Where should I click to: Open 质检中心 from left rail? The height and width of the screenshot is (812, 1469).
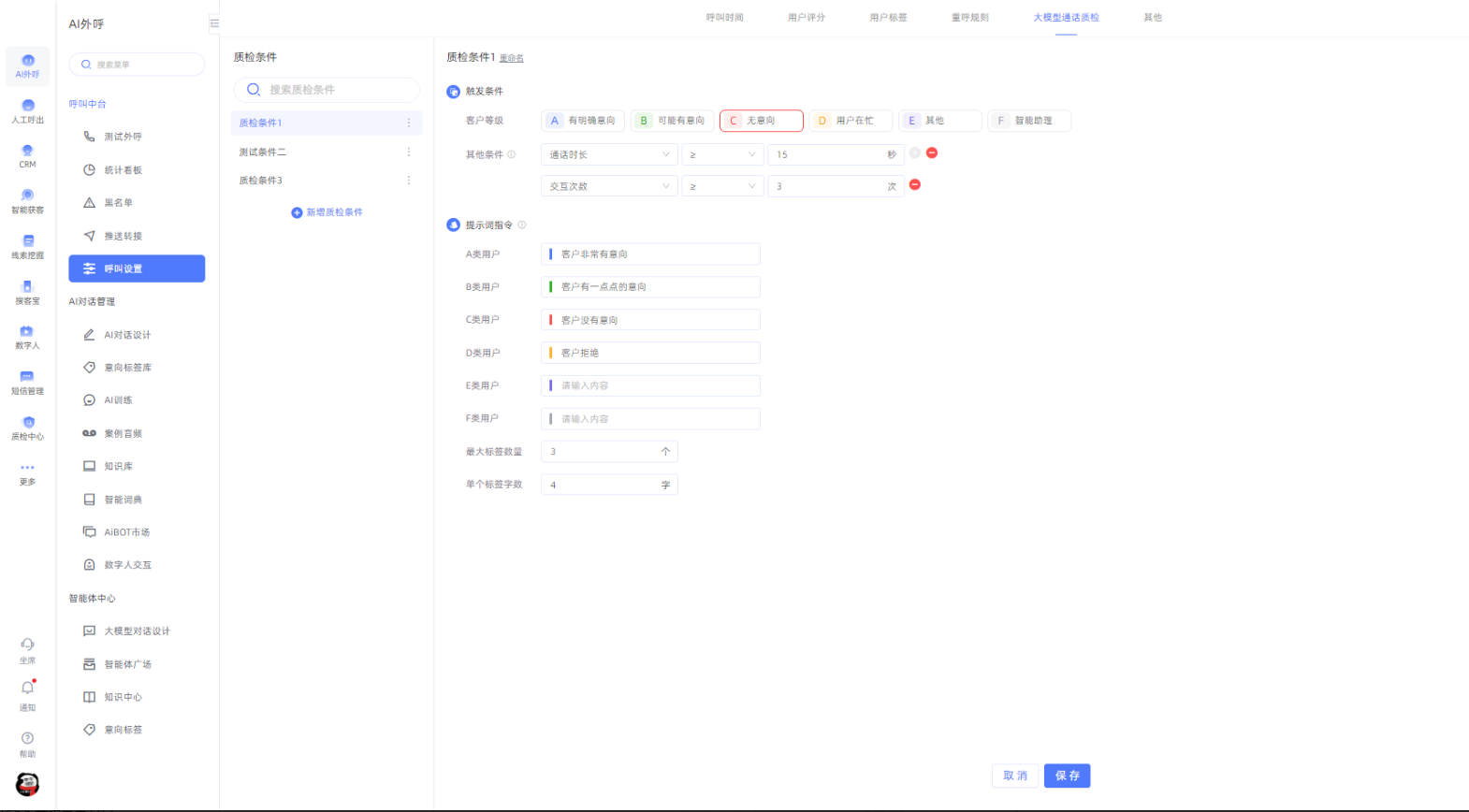pos(27,428)
